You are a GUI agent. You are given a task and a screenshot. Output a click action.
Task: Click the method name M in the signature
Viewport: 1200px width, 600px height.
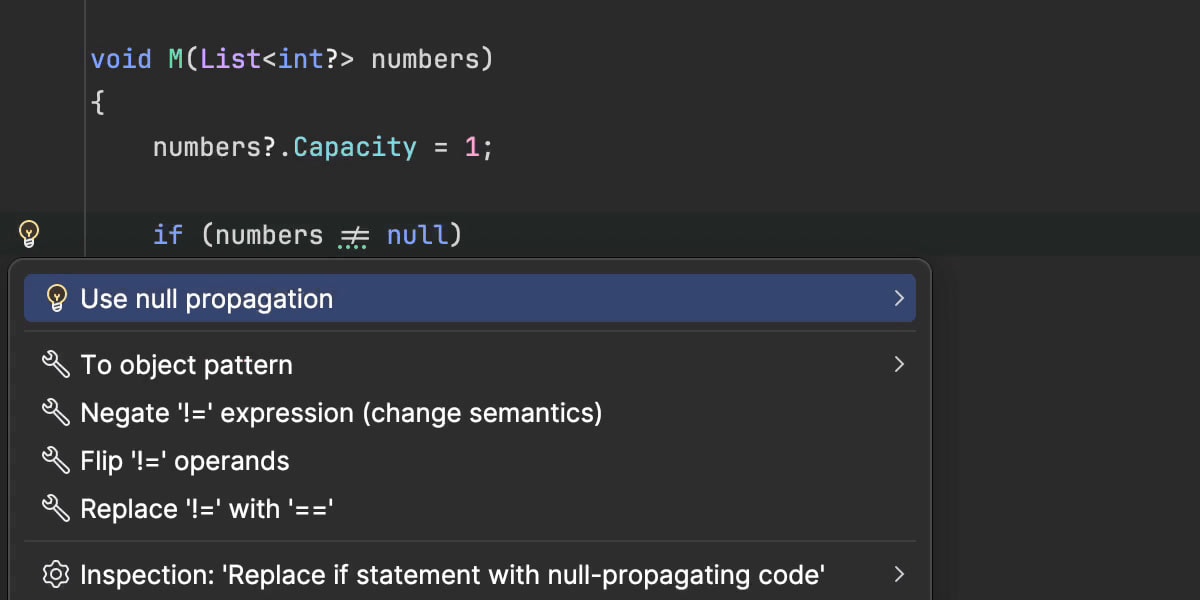click(x=176, y=59)
